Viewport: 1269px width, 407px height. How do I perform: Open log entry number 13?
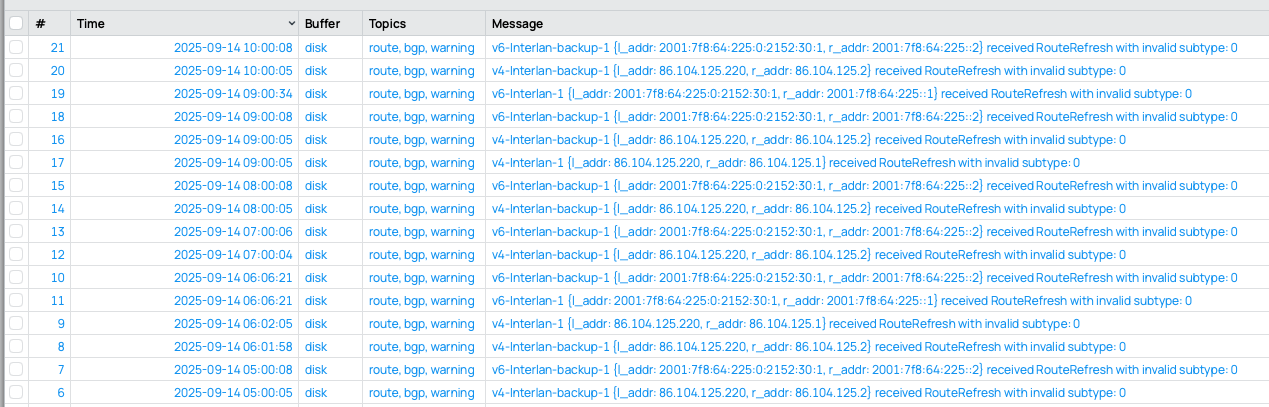[57, 232]
